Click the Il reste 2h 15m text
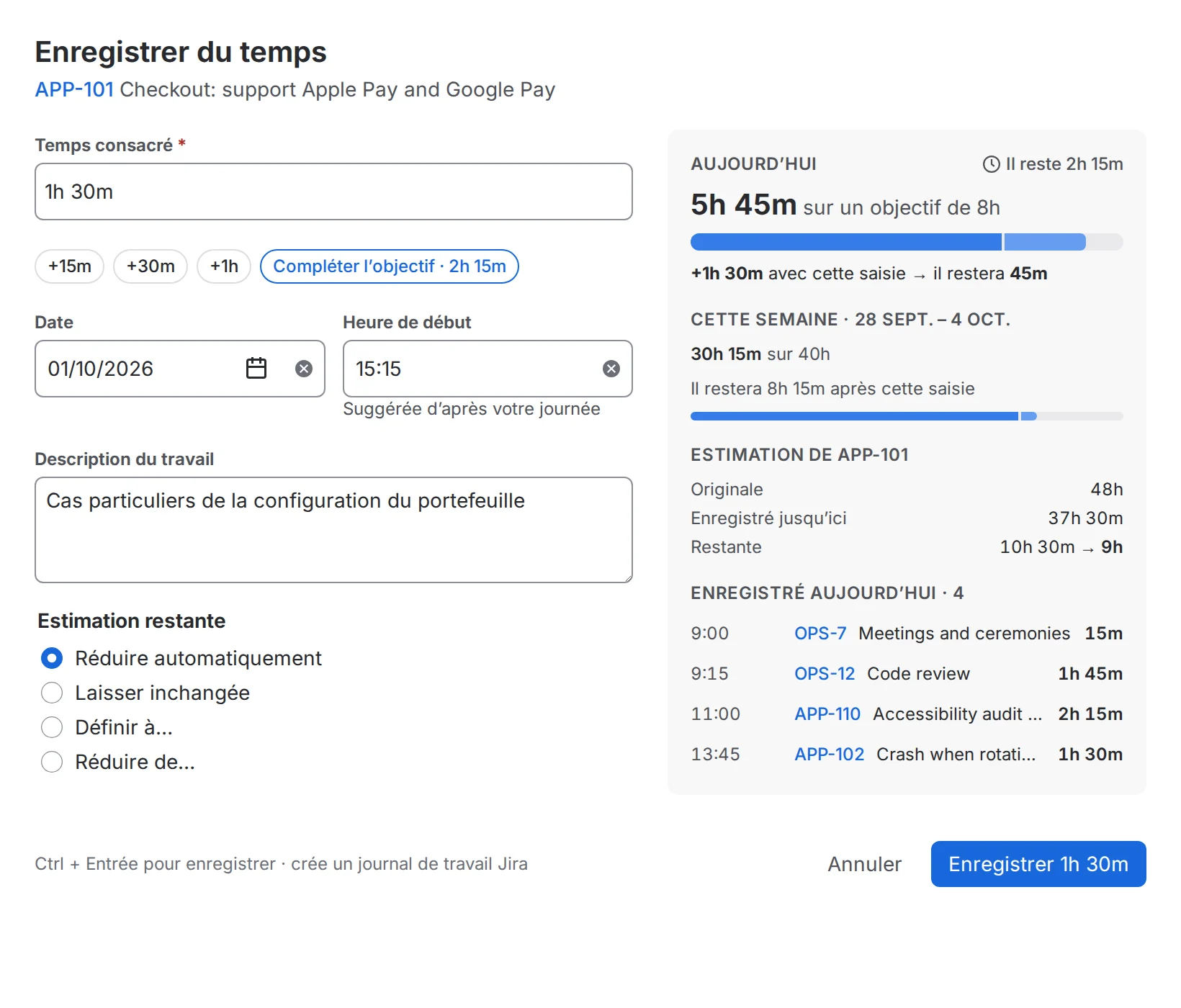The image size is (1181, 1008). pos(1064,164)
